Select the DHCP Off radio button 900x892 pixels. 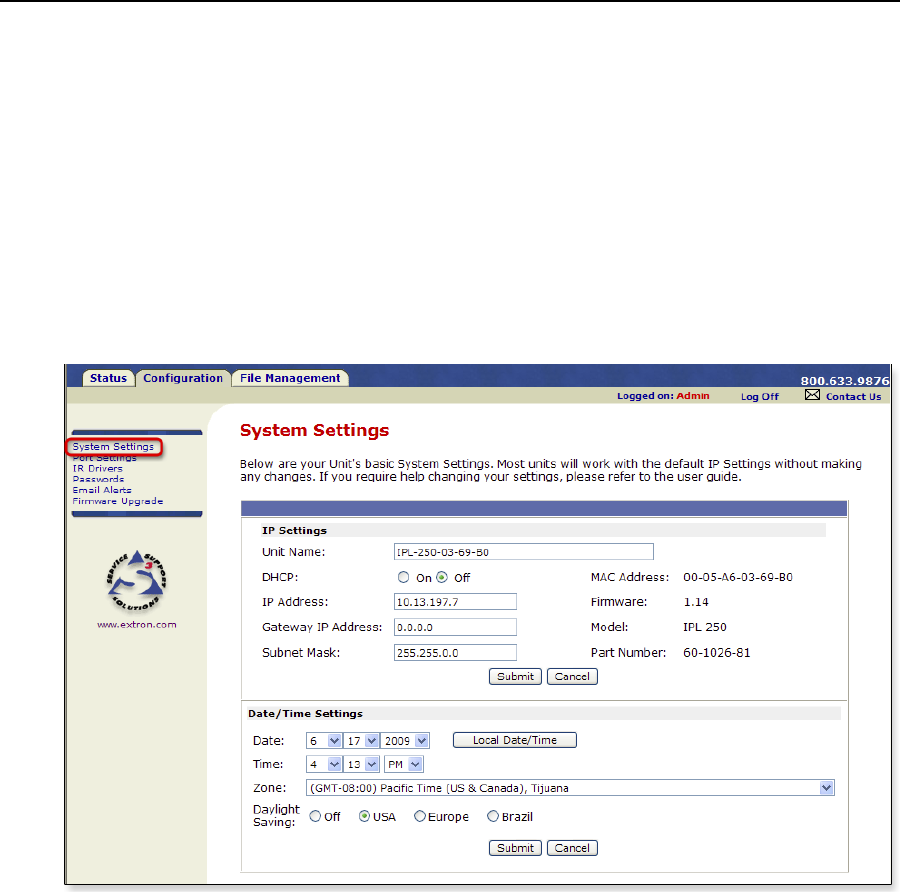pyautogui.click(x=441, y=577)
